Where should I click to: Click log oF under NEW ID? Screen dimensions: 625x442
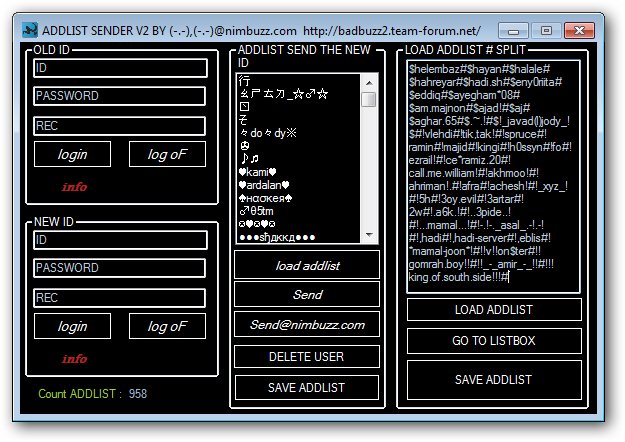[167, 326]
